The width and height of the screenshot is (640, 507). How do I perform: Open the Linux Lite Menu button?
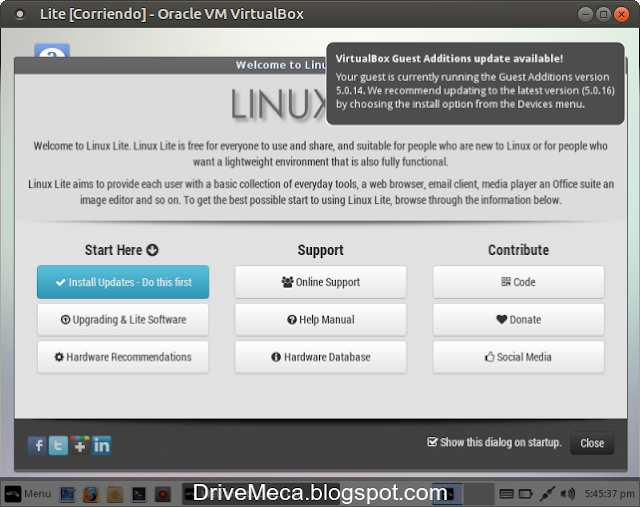29,494
